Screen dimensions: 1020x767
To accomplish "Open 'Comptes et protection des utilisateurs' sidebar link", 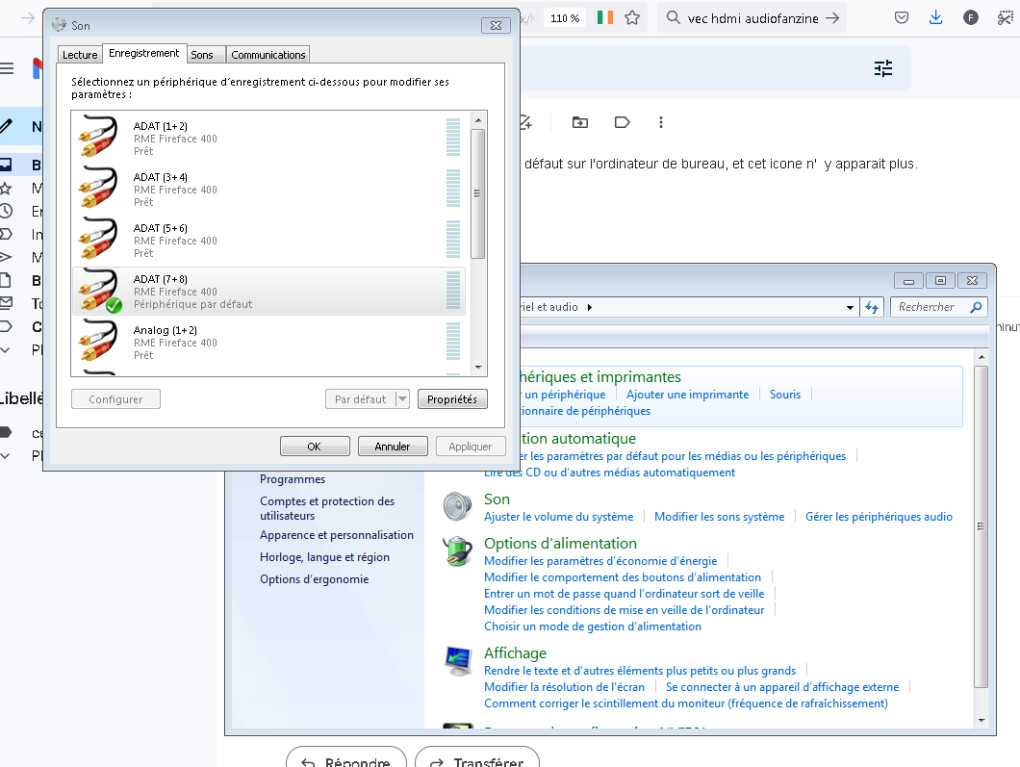I will (327, 508).
